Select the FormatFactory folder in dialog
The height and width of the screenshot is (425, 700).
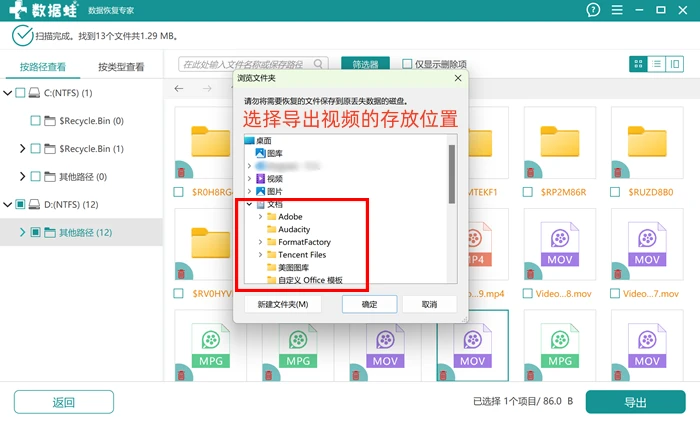point(299,242)
